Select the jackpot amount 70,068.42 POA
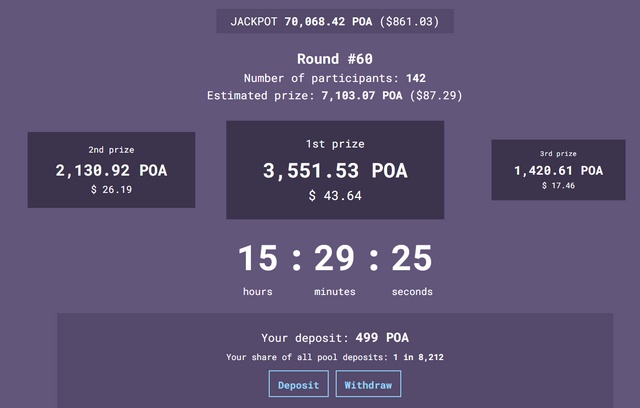 coord(328,21)
